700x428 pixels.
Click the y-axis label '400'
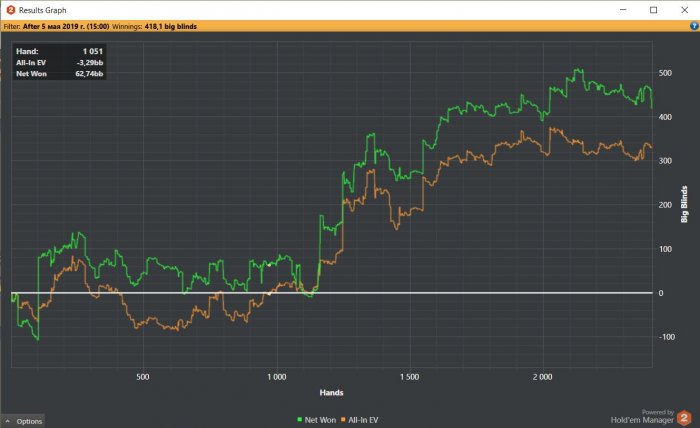tap(665, 117)
